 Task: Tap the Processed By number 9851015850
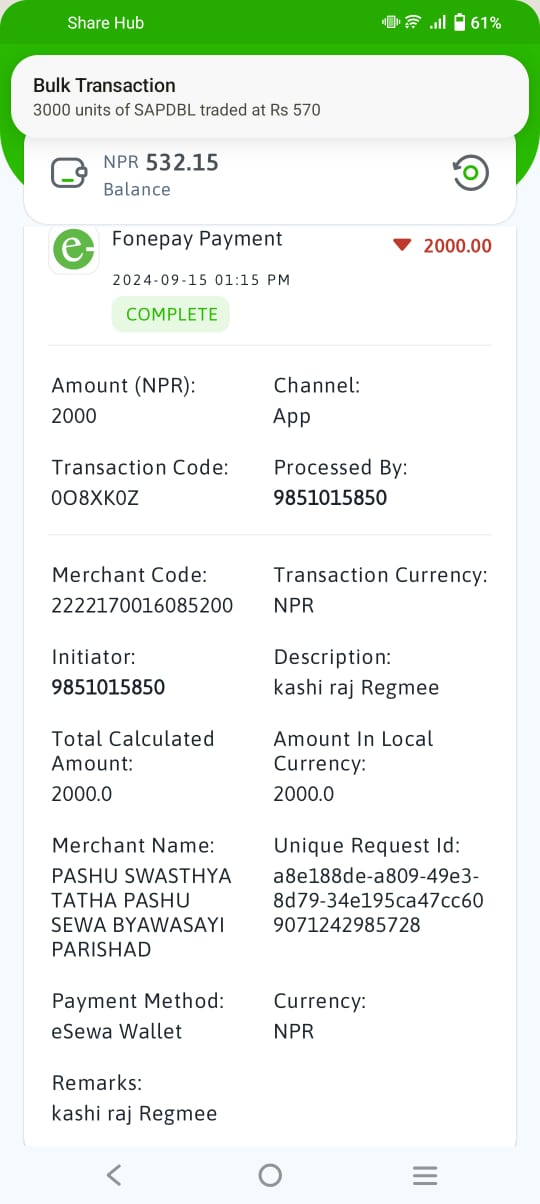pyautogui.click(x=330, y=498)
